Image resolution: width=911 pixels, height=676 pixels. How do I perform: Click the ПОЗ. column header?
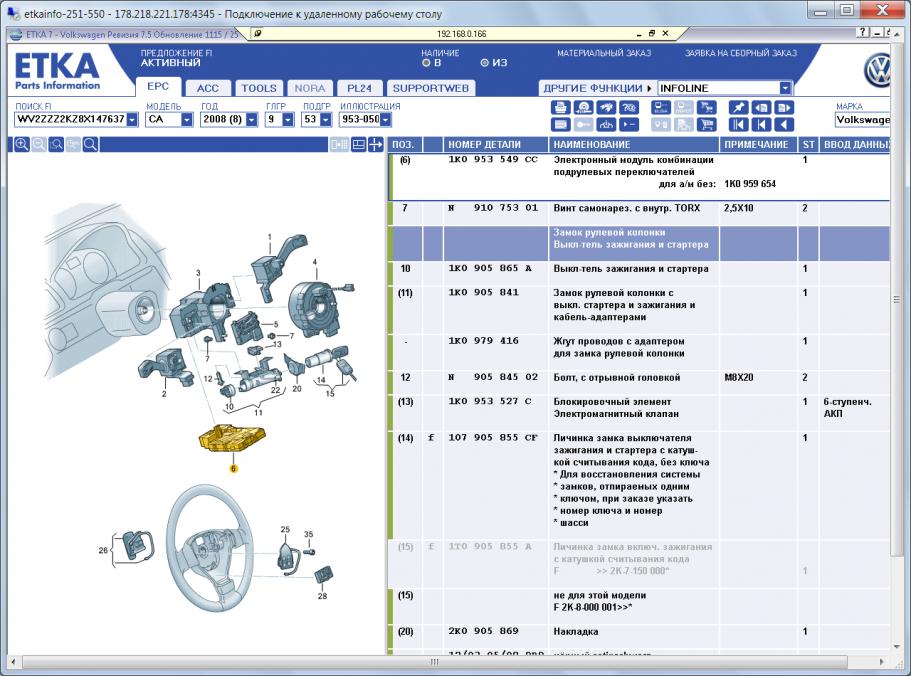tap(405, 145)
